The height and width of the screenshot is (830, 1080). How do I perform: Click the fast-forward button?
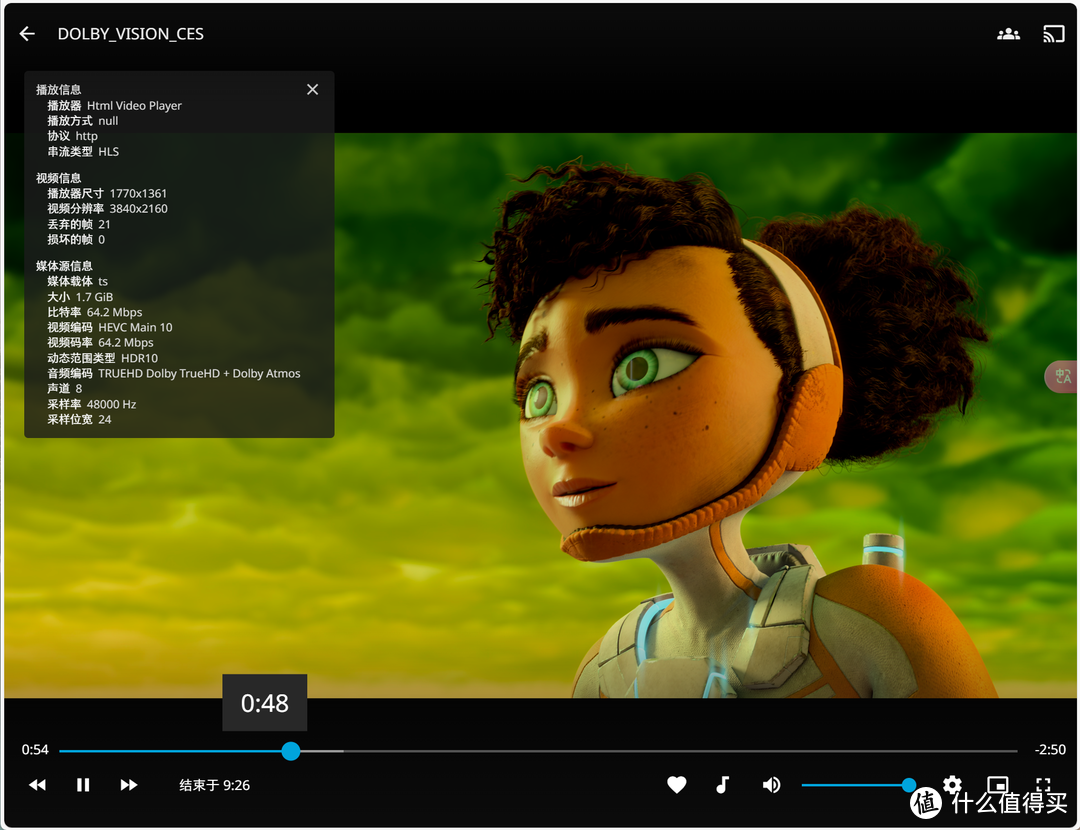[129, 785]
